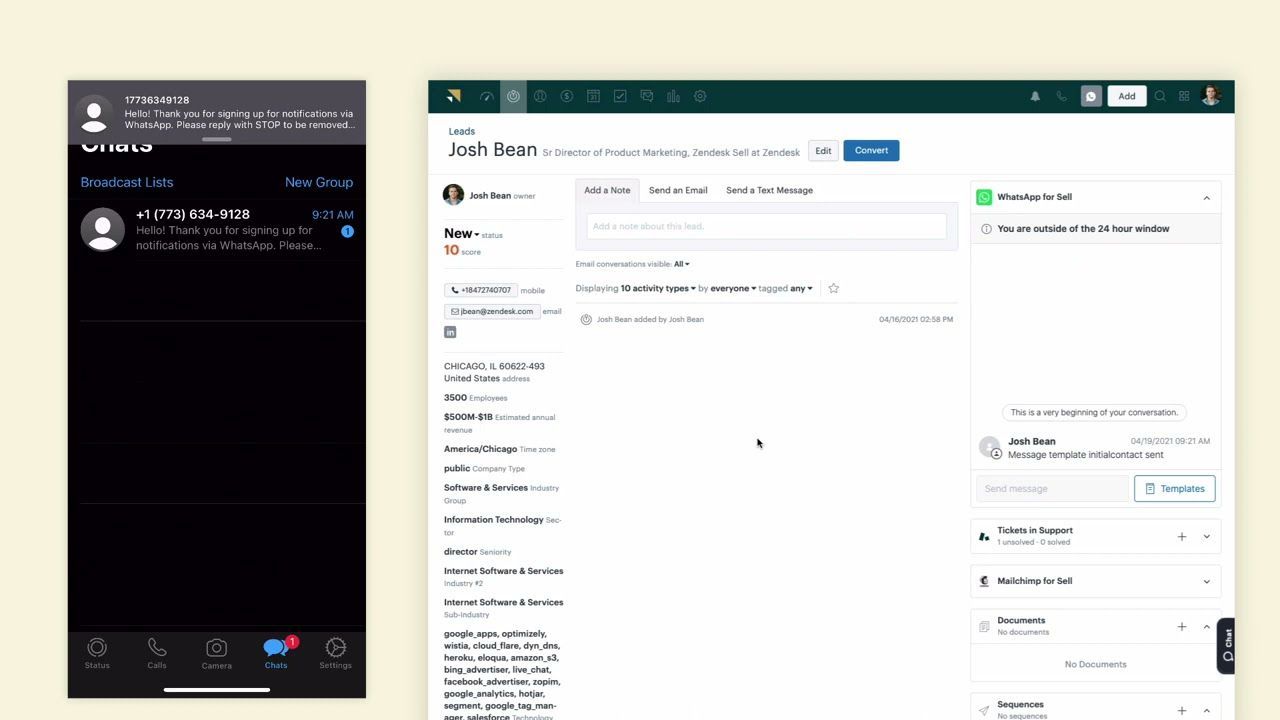
Task: Click the WhatsApp for Sell panel icon
Action: 984,197
